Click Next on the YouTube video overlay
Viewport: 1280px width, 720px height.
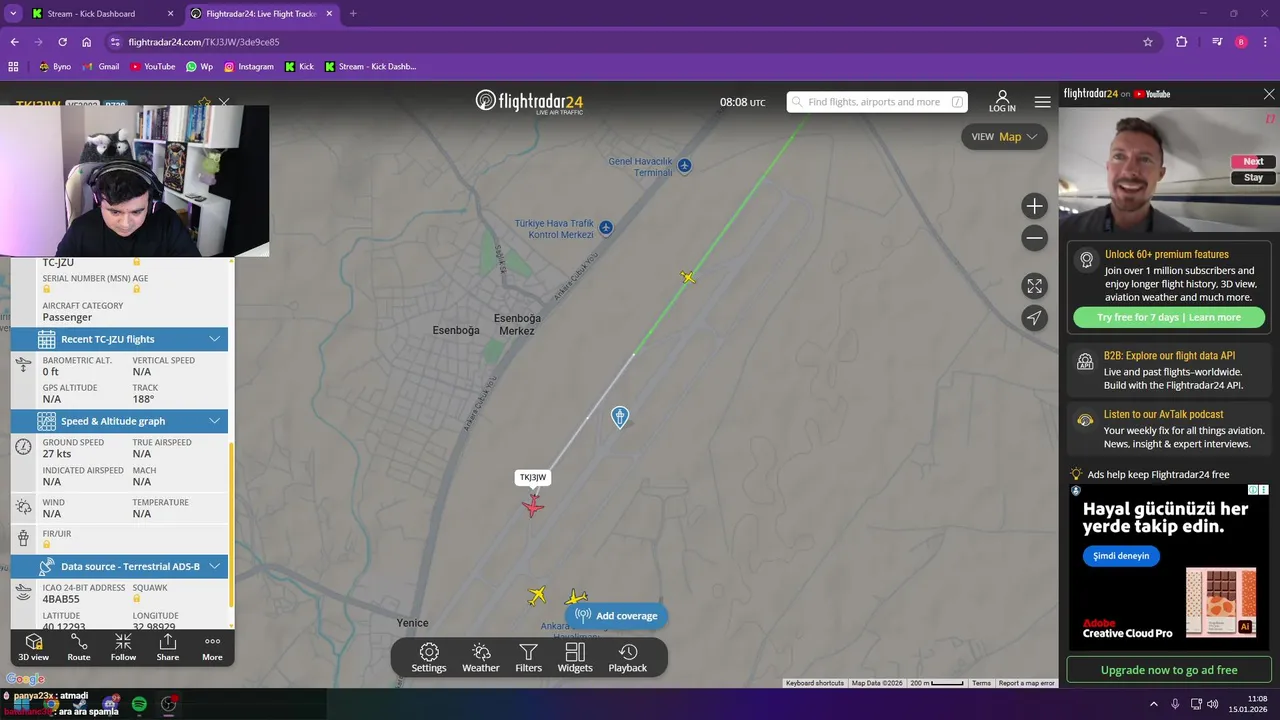pos(1253,162)
